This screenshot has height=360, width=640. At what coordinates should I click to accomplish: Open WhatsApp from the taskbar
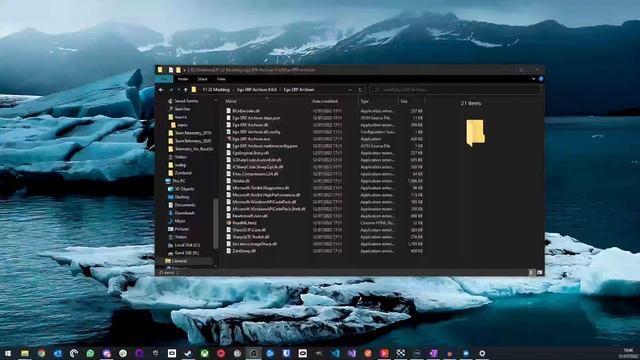90,353
